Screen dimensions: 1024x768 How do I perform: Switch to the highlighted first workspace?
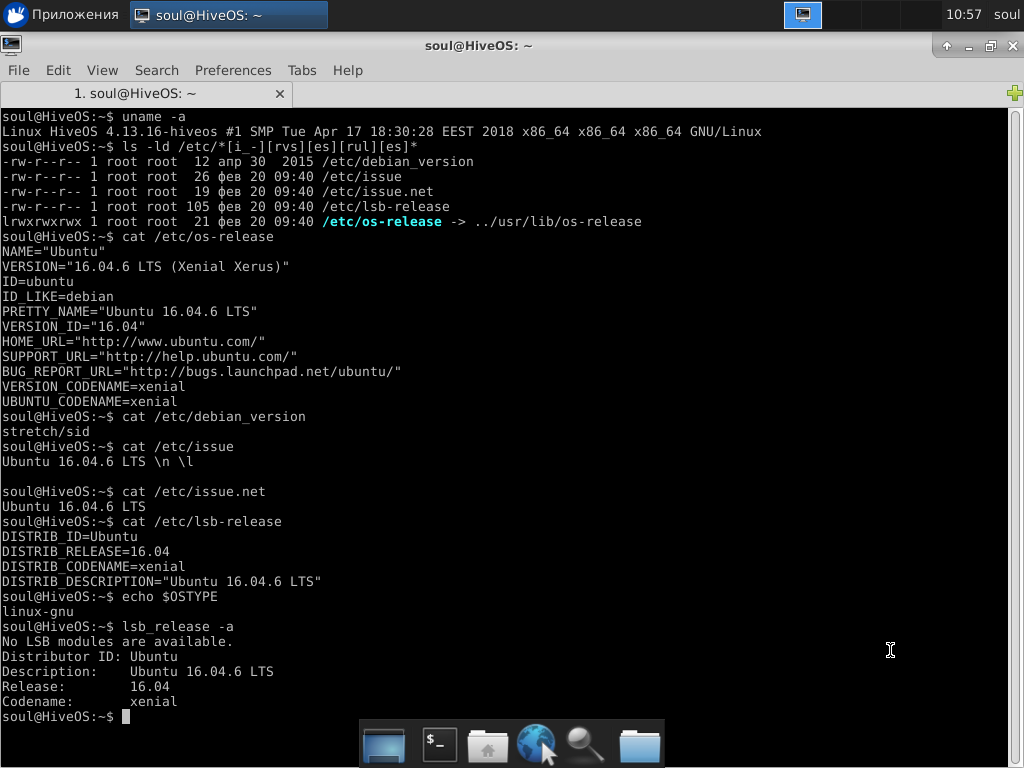click(x=803, y=15)
